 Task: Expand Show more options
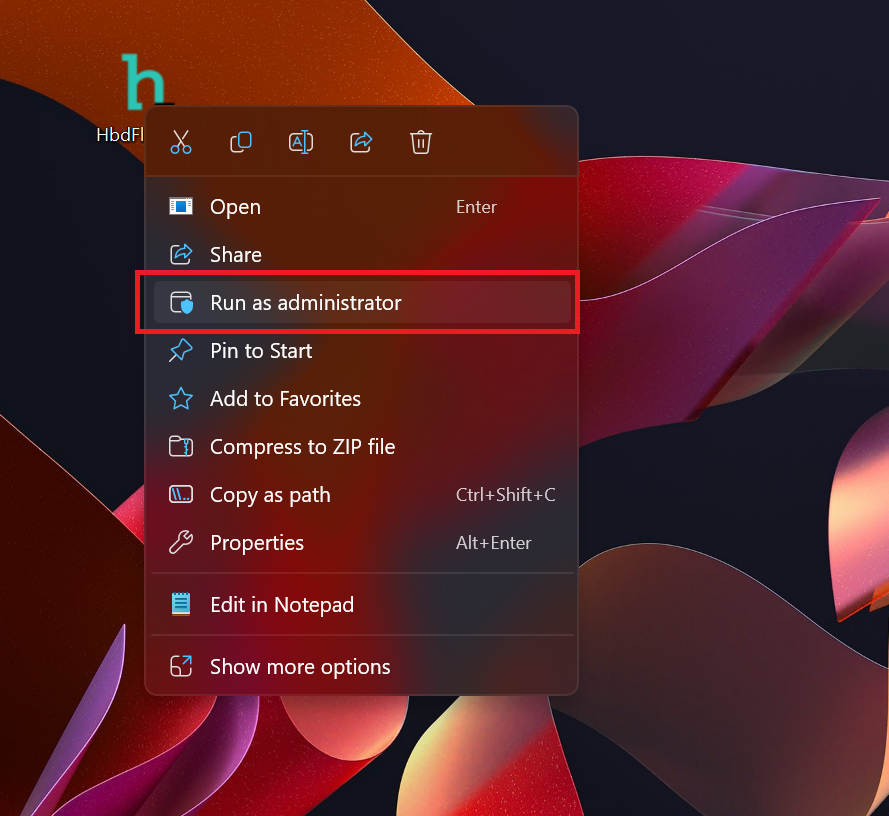click(x=300, y=667)
